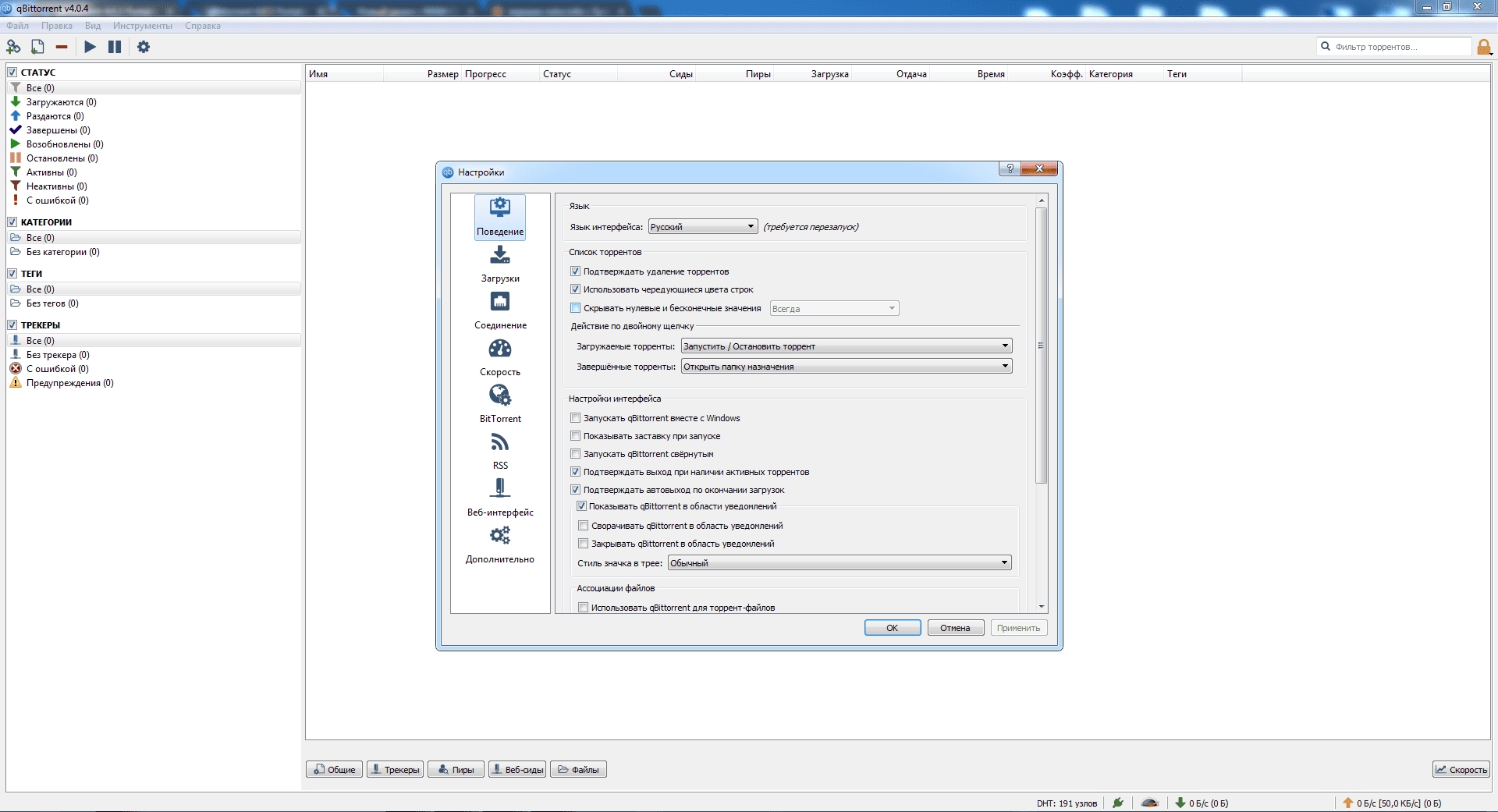Open the Дополнительно settings section

coord(500,544)
